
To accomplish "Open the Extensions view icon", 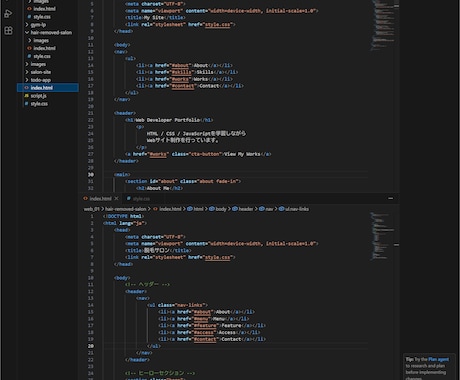I will coord(8,31).
